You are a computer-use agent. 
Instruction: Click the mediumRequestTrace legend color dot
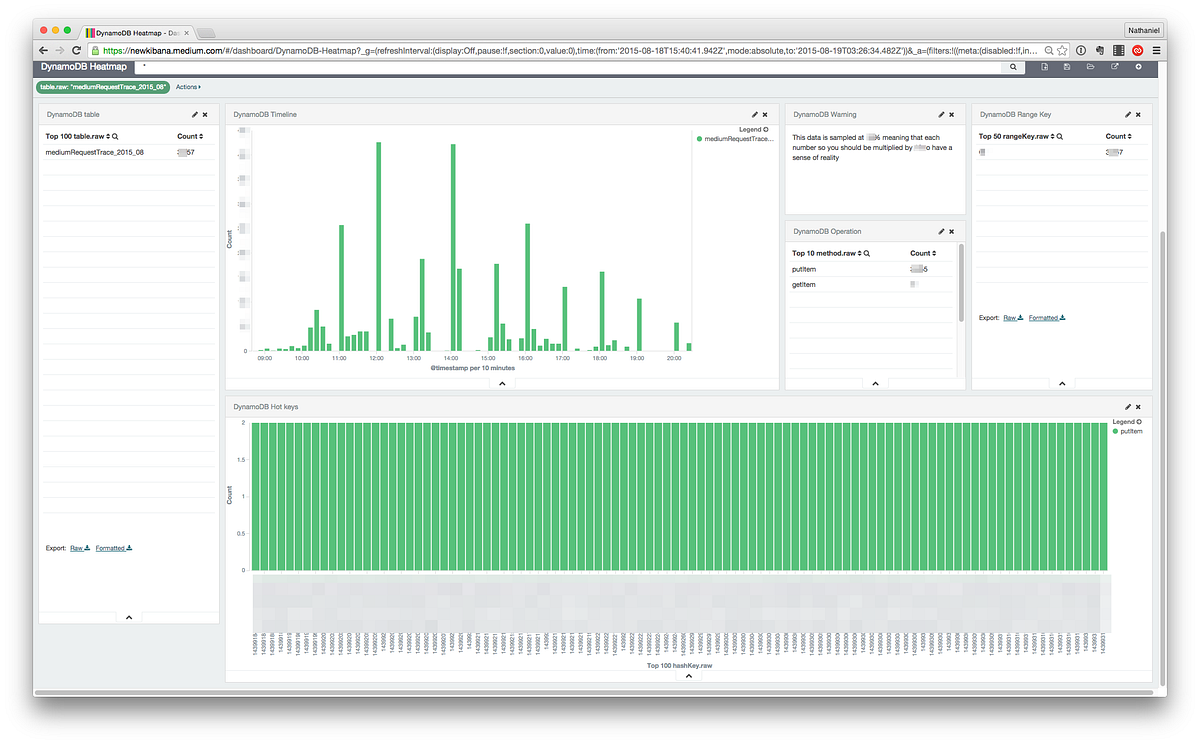700,139
